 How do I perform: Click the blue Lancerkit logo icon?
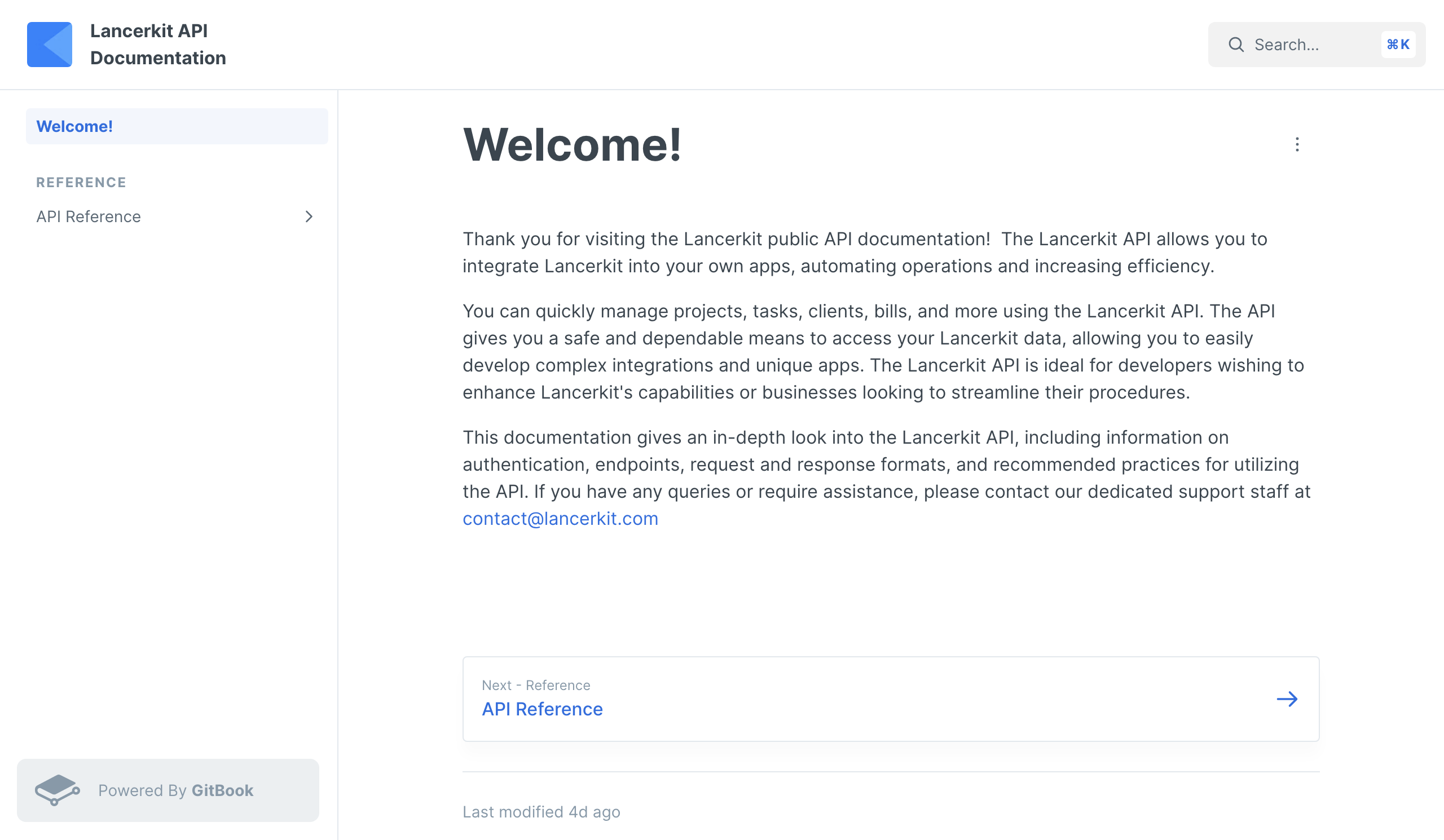(x=49, y=45)
